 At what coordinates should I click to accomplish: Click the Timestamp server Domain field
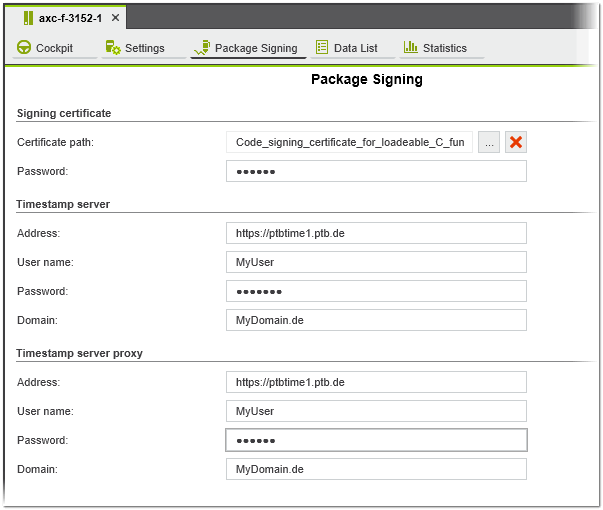tap(376, 320)
